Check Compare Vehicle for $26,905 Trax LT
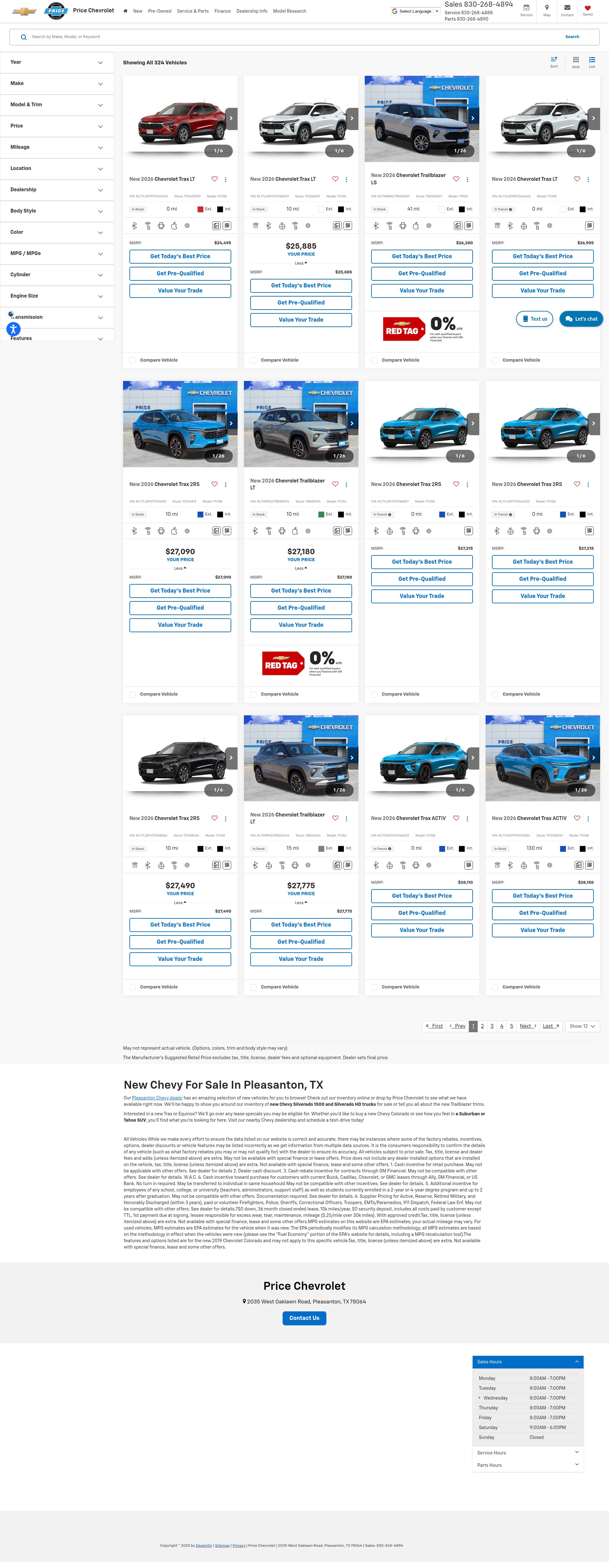The height and width of the screenshot is (1568, 609). [495, 360]
